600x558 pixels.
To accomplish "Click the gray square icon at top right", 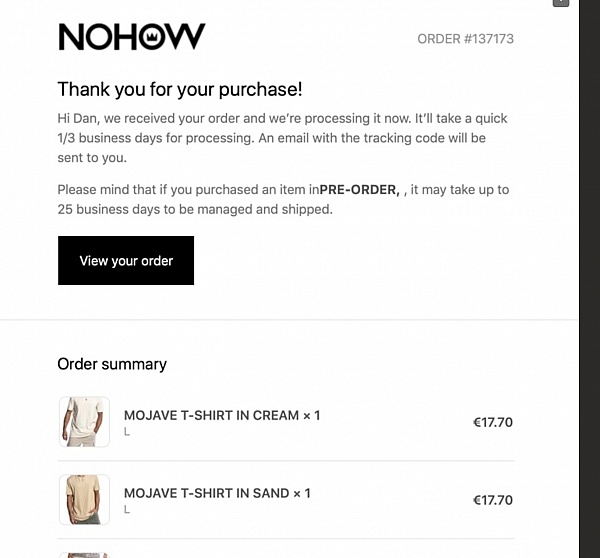I will click(561, 3).
